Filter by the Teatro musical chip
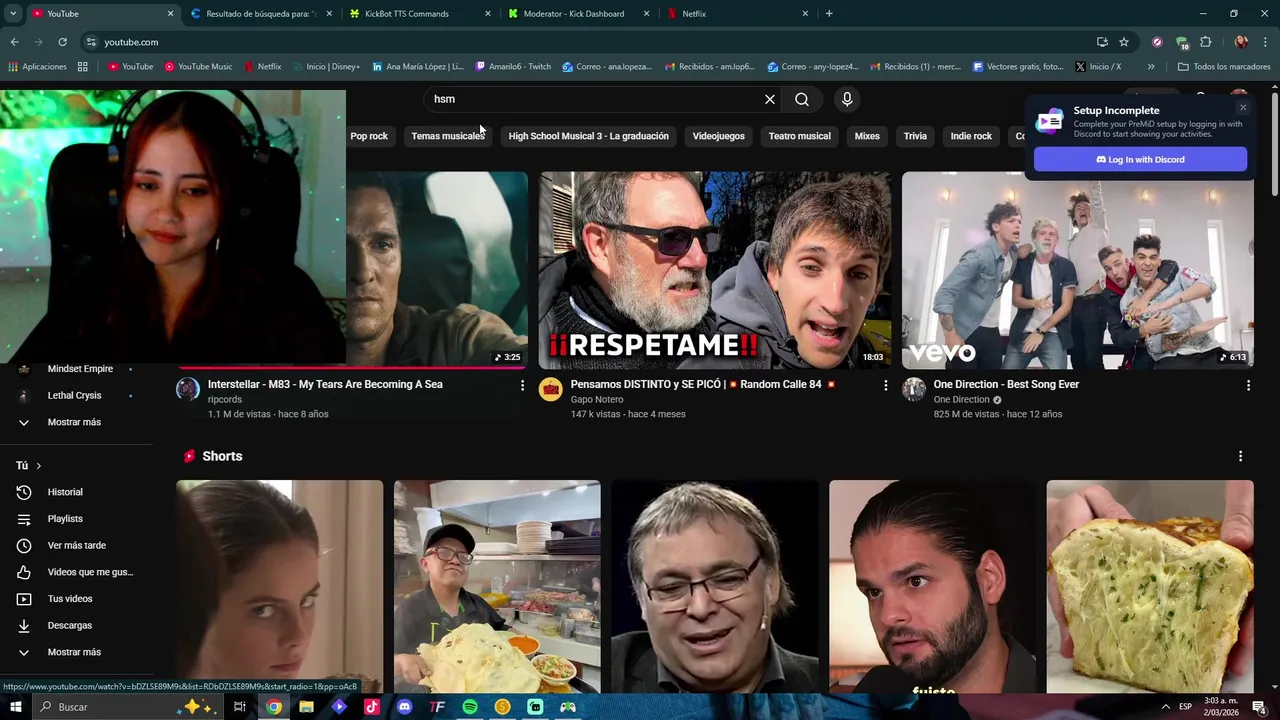Viewport: 1280px width, 720px height. (x=799, y=136)
